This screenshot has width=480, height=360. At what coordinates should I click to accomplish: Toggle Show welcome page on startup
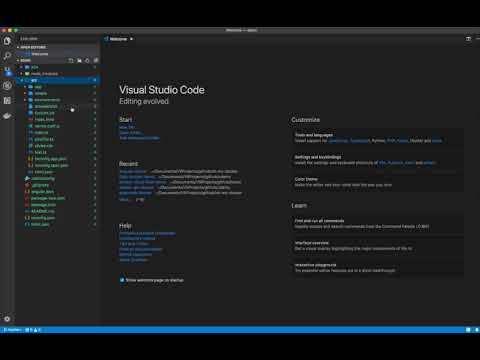(x=122, y=280)
